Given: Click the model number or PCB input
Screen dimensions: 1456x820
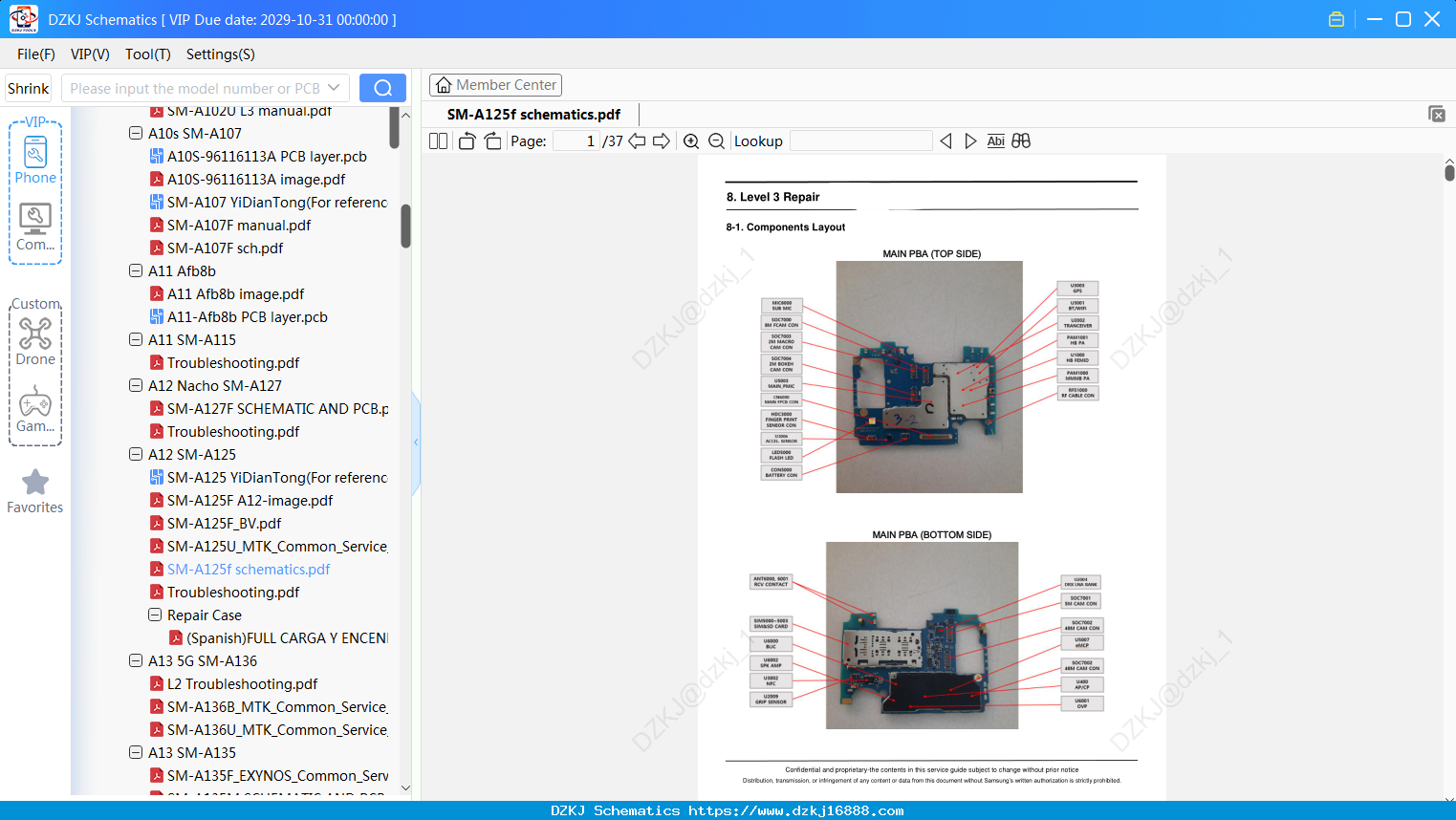Looking at the screenshot, I should click(194, 88).
